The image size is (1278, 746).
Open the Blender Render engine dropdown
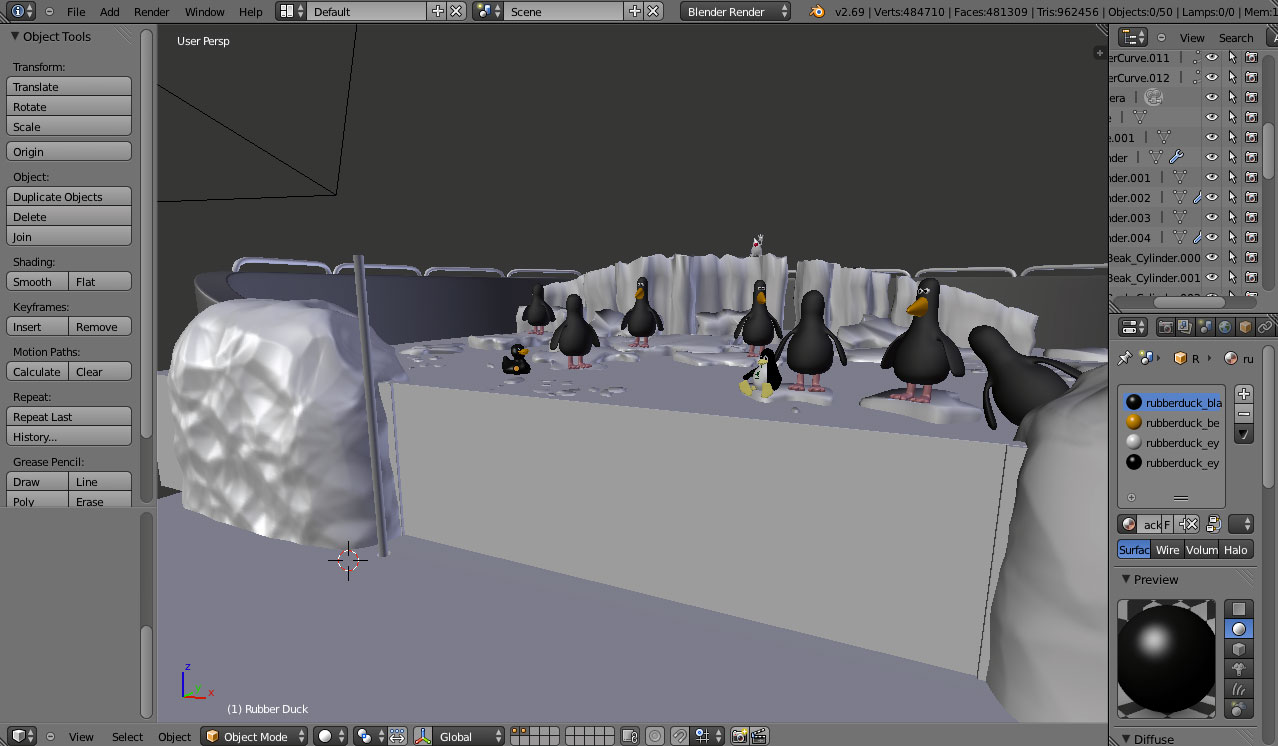(x=735, y=12)
